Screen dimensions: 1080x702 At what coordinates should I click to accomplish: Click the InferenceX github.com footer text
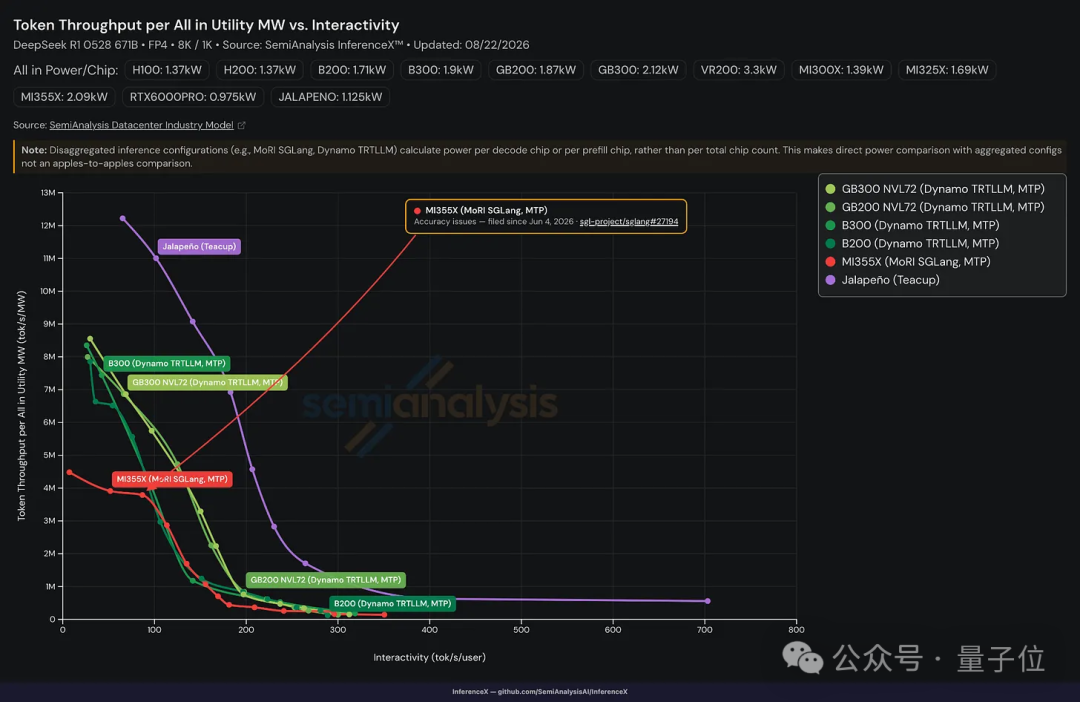point(540,692)
